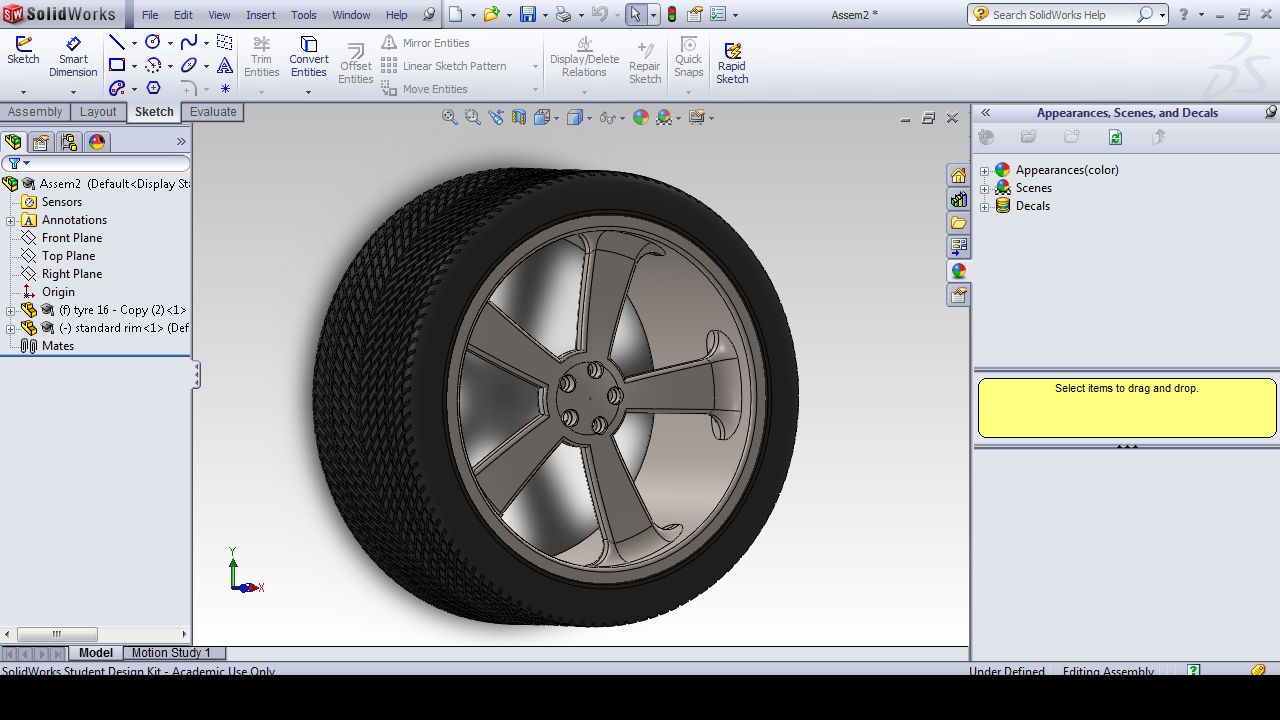Expand the standard rim component node

11,328
